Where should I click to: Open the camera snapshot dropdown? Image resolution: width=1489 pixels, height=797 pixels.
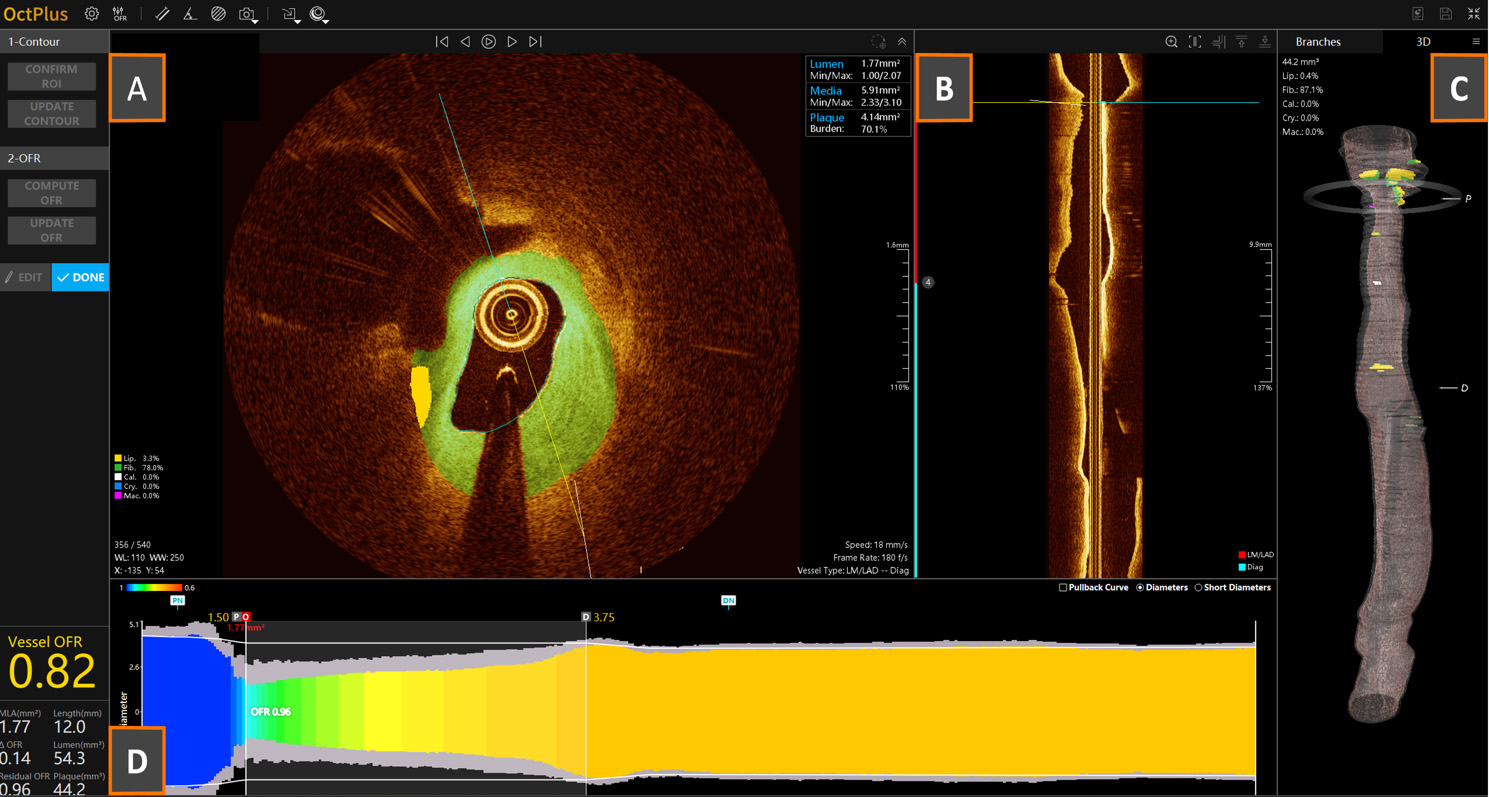pos(248,14)
